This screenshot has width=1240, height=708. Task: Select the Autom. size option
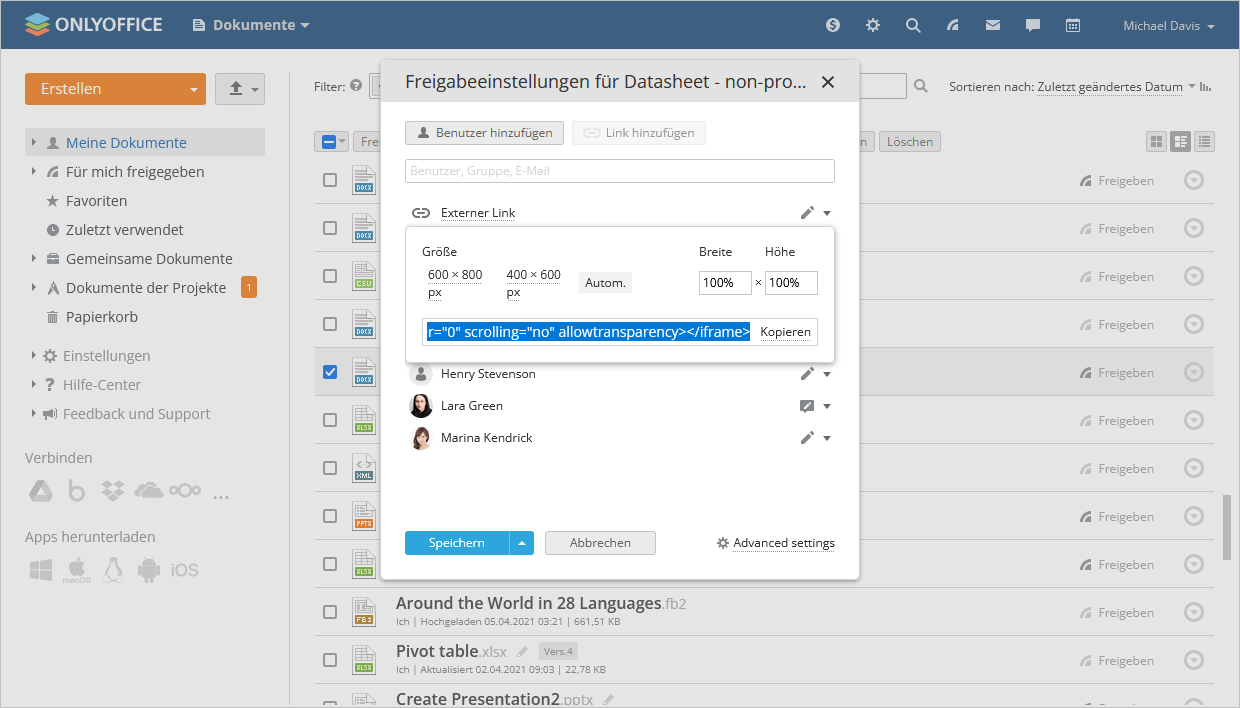(x=605, y=283)
